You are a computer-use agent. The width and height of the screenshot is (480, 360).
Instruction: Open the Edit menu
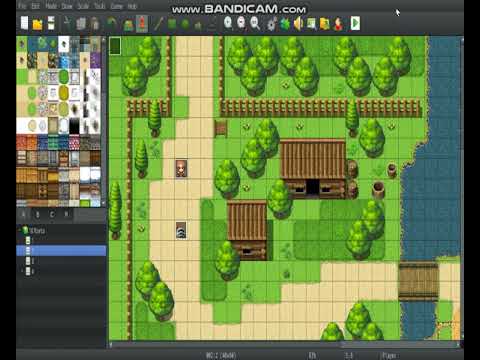[x=35, y=6]
